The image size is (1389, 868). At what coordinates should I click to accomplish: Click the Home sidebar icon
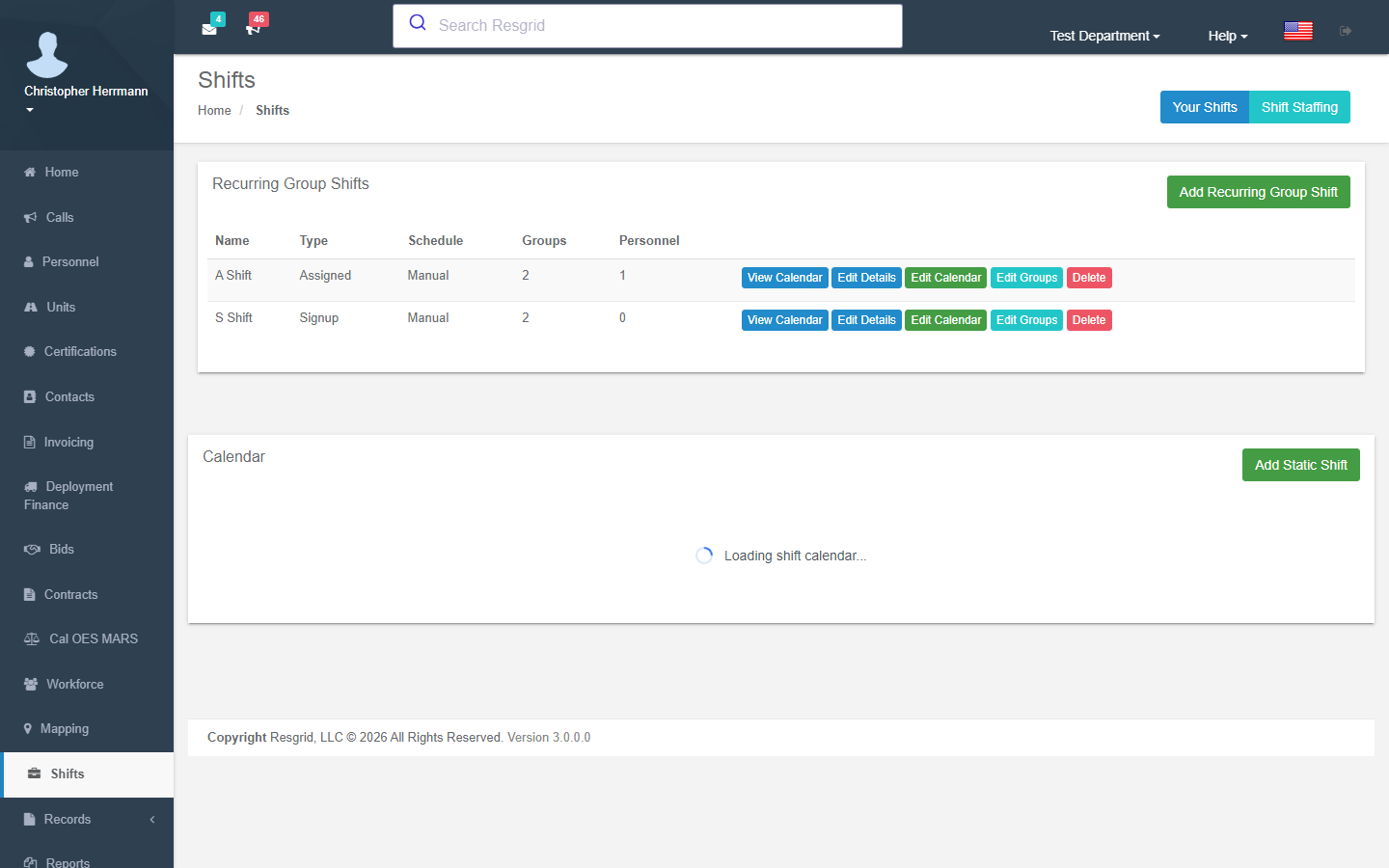30,172
